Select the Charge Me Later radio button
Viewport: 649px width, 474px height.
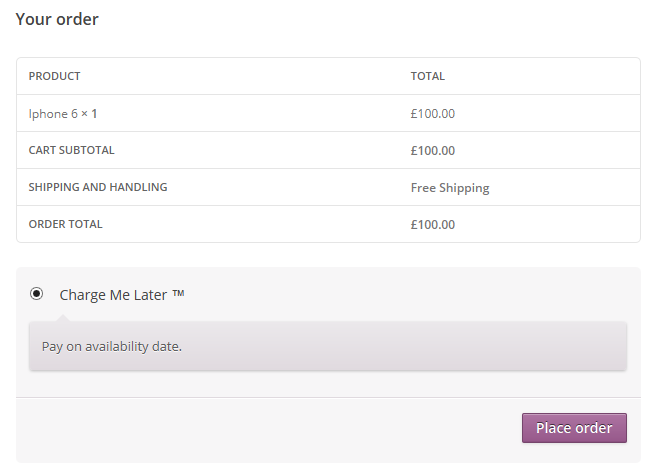37,294
